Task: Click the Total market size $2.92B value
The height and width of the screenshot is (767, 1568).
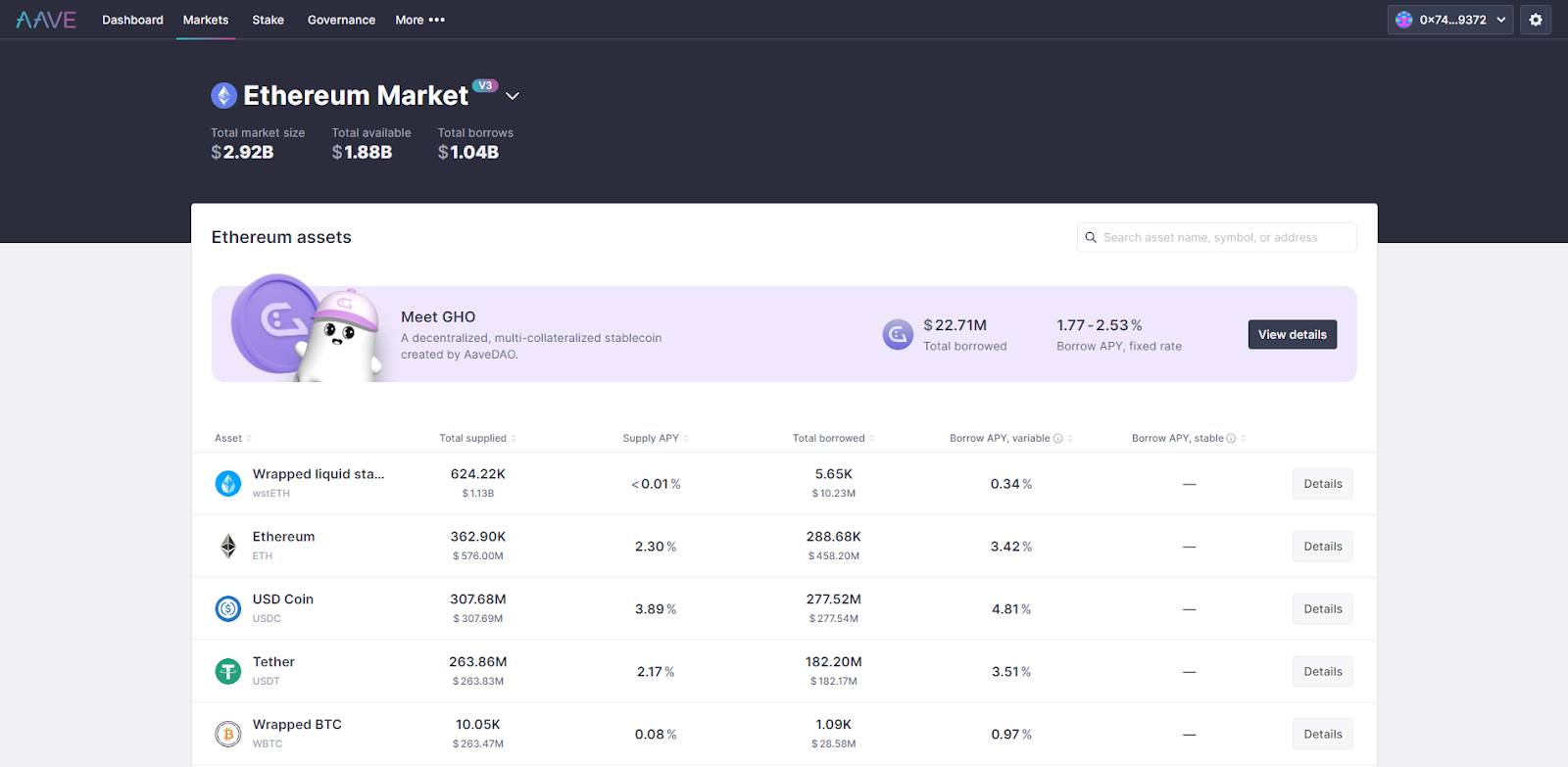Action: click(x=242, y=152)
